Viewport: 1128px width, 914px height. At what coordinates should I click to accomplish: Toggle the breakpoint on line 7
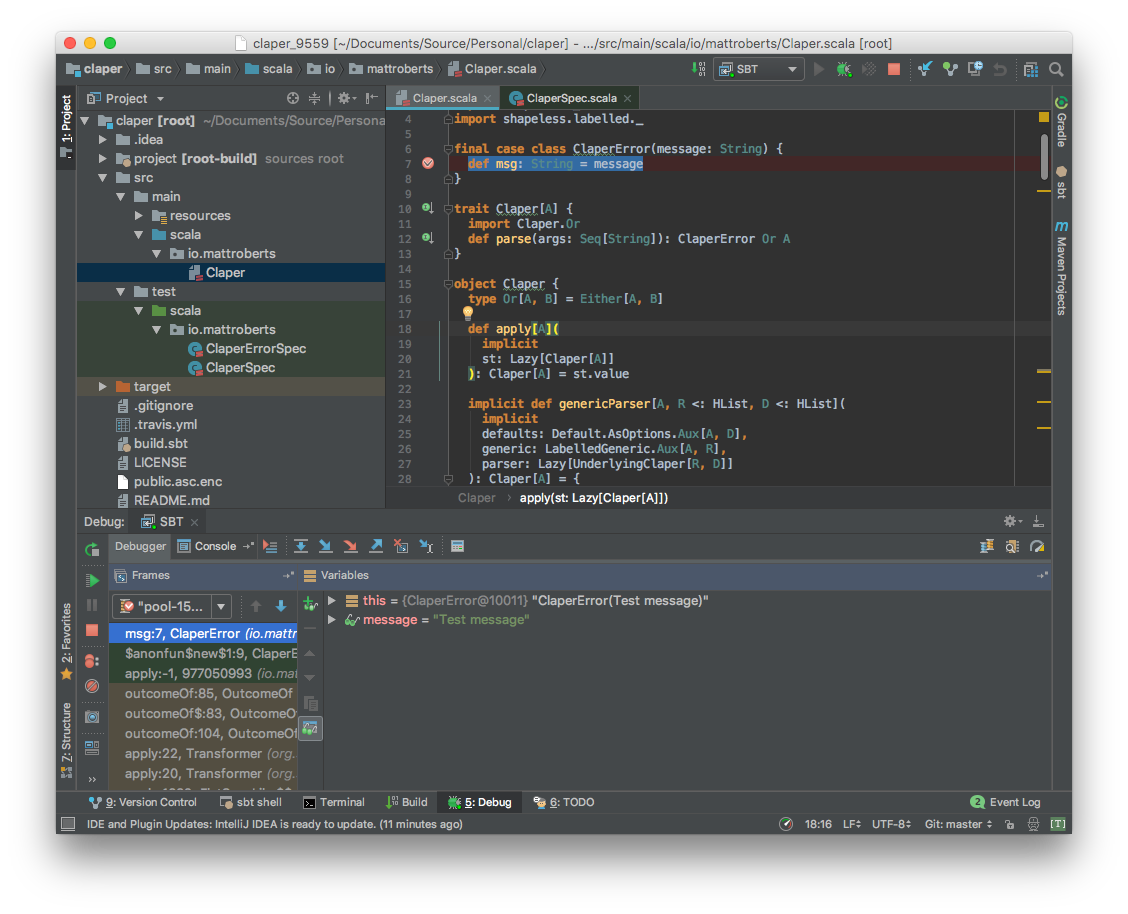[x=428, y=163]
